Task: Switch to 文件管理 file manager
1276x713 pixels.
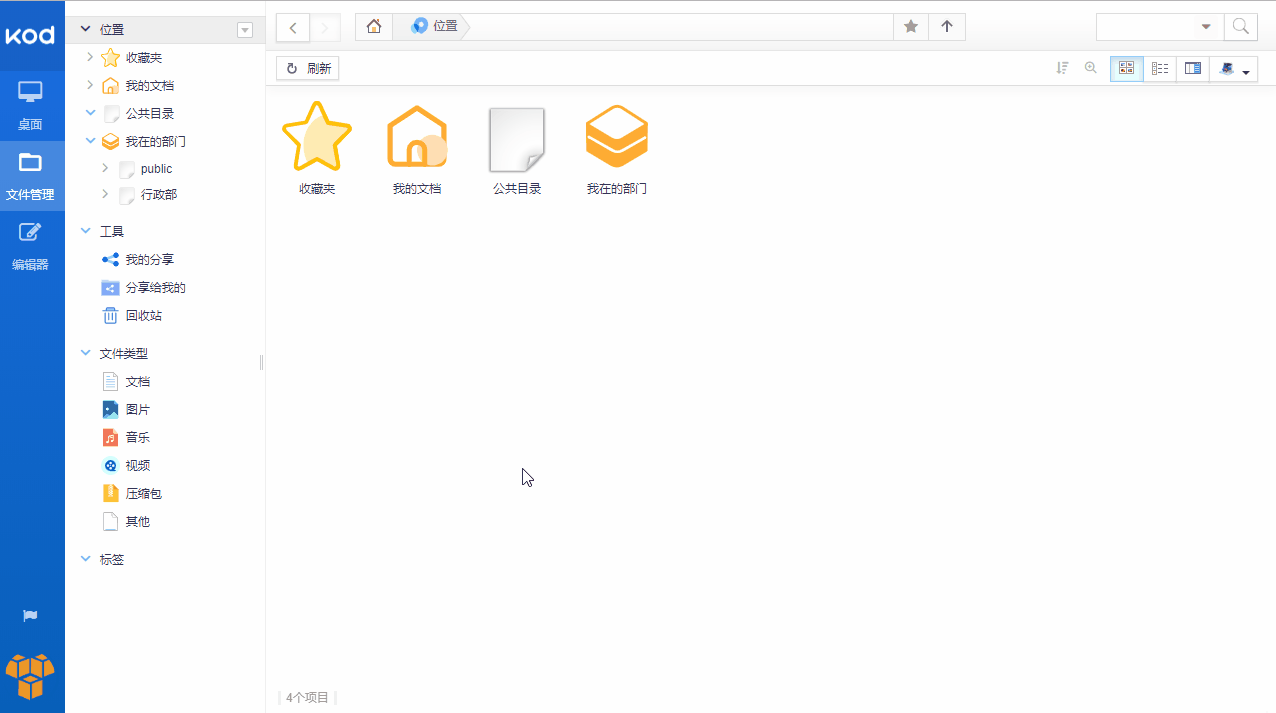Action: coord(31,176)
